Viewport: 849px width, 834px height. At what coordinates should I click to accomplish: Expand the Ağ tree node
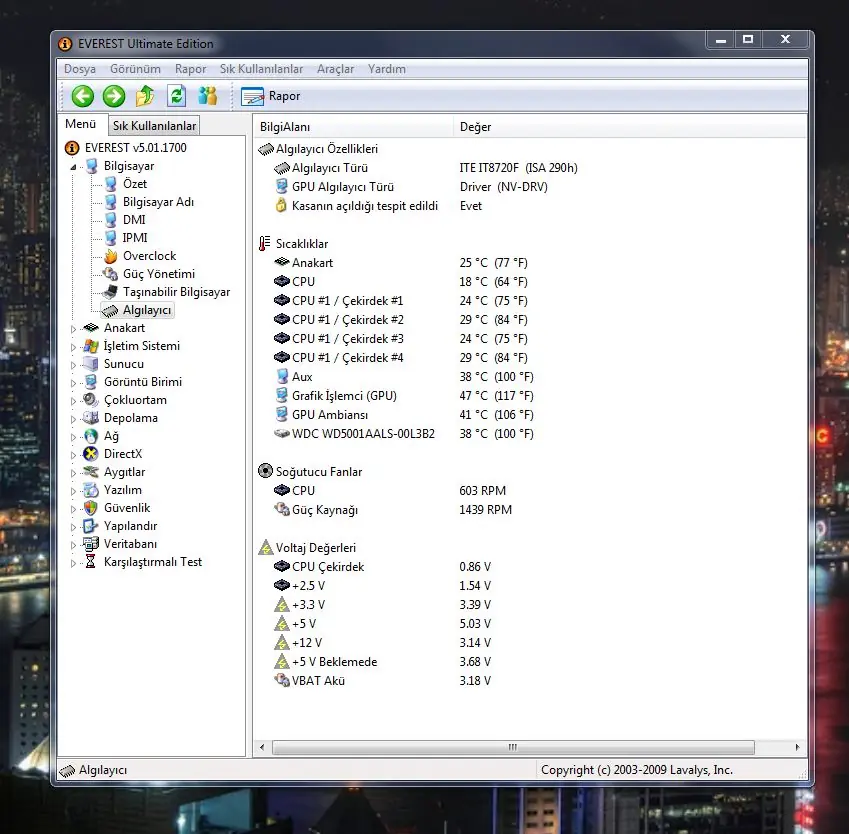73,436
